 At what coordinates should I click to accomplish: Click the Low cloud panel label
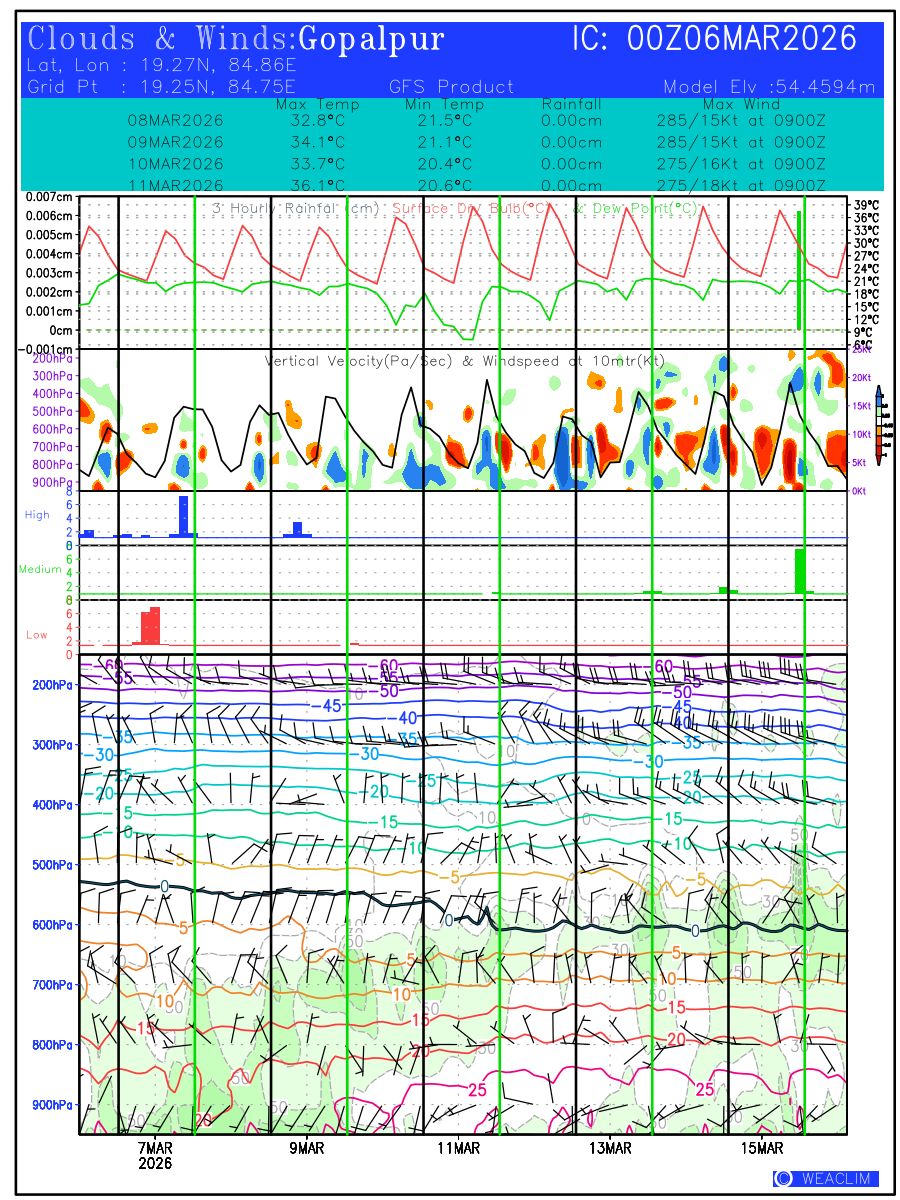click(x=37, y=634)
